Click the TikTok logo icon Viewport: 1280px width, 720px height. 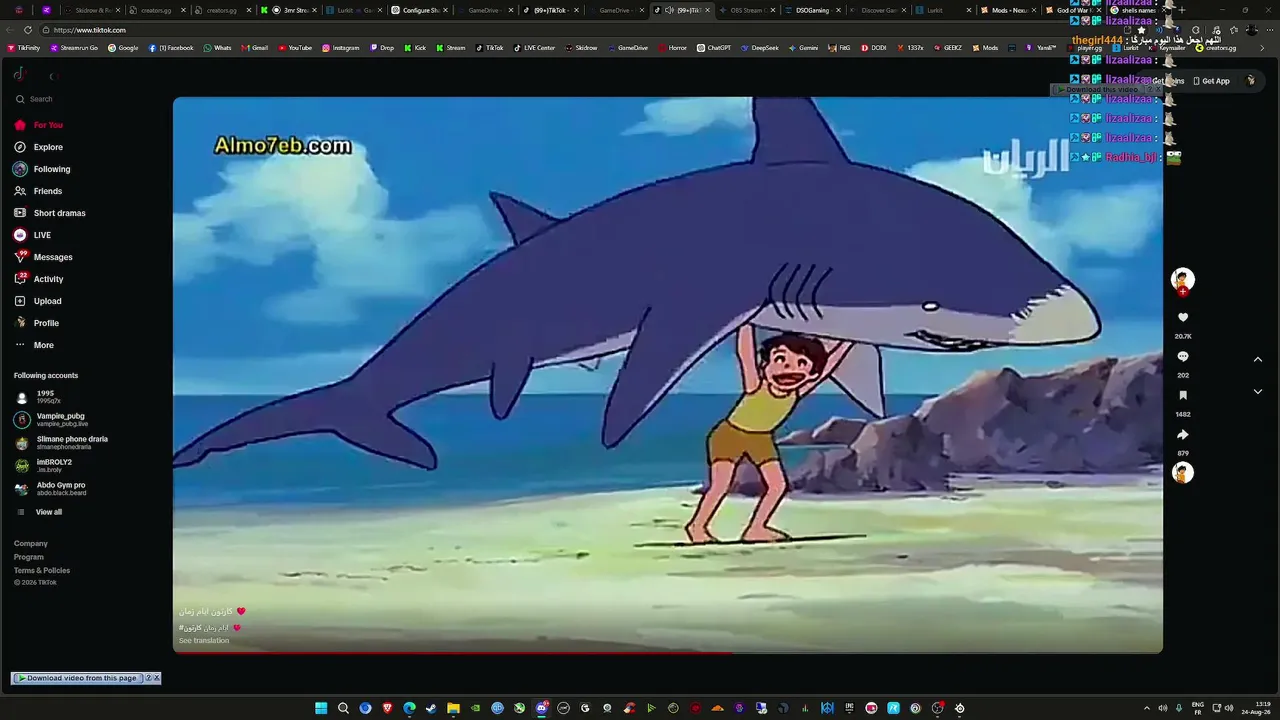click(19, 74)
